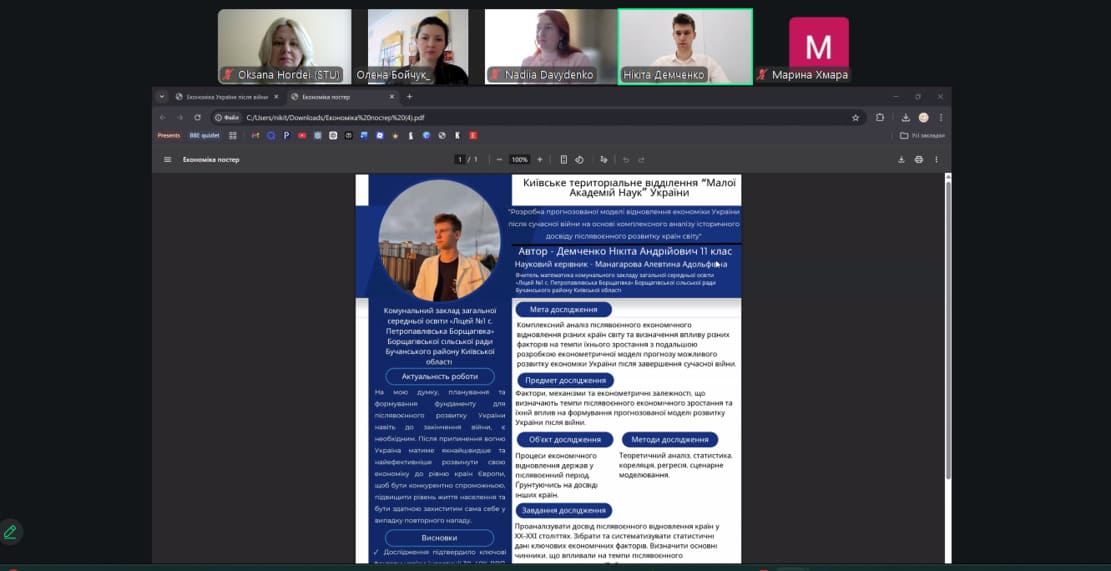Expand the tab search dropdown arrow

164,97
